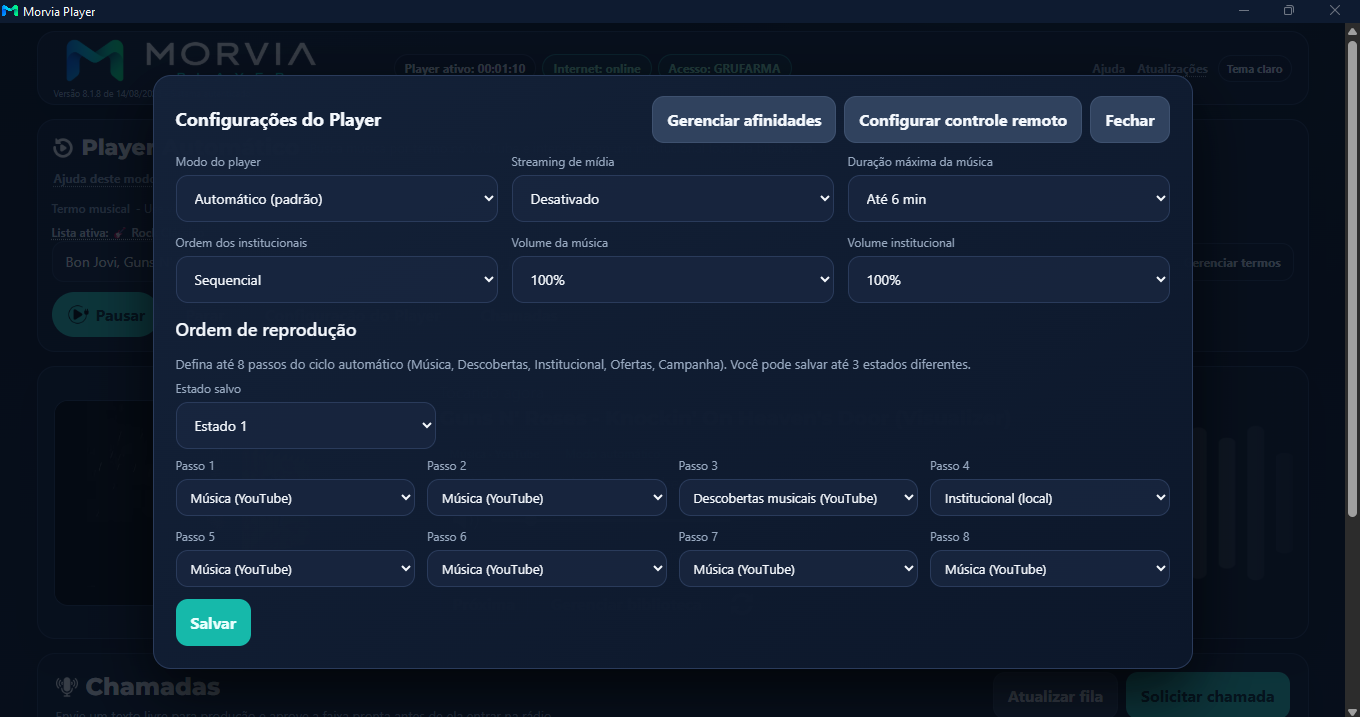
Task: Click Chamadas microphone icon
Action: click(67, 687)
